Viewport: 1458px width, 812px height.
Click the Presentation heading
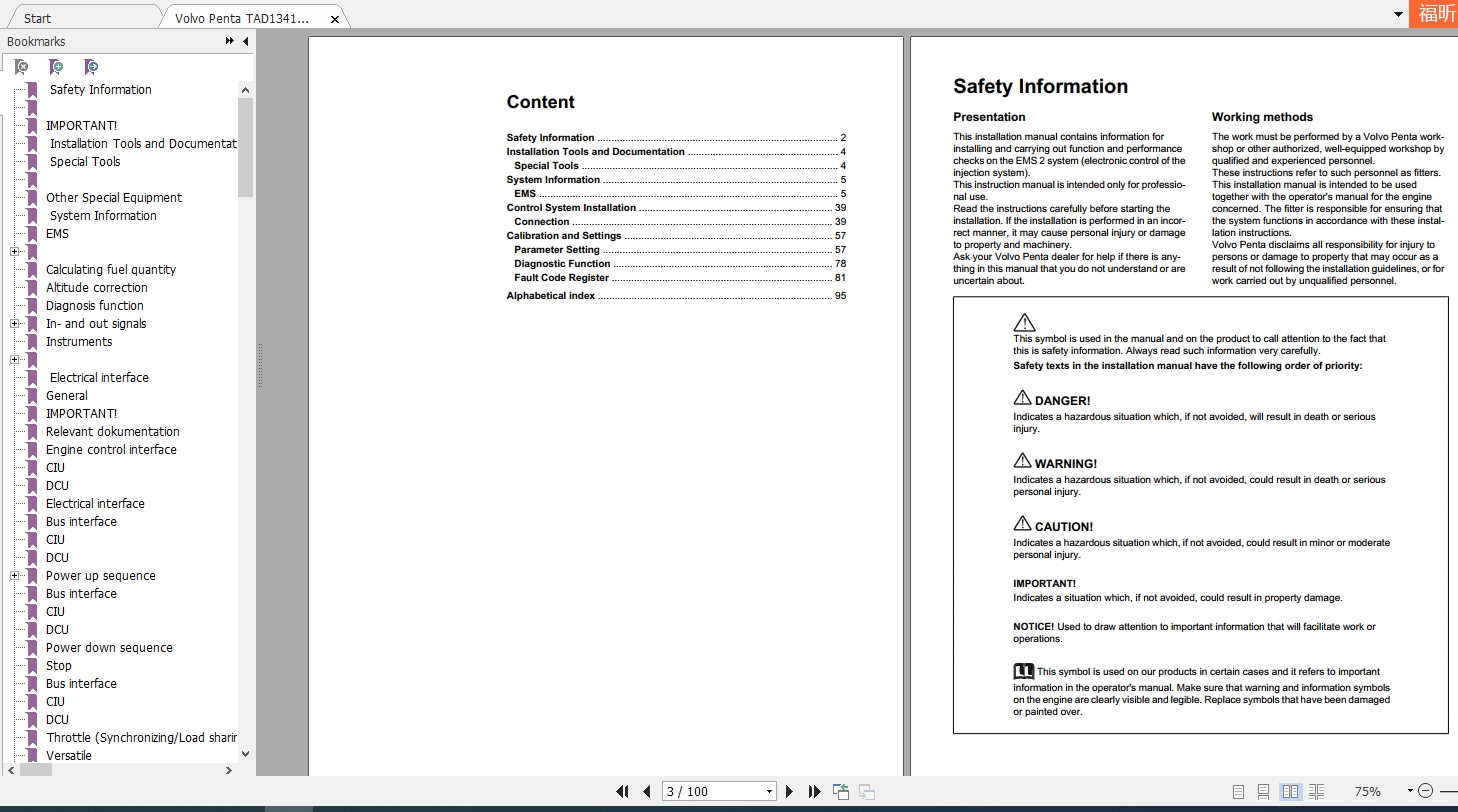(989, 117)
